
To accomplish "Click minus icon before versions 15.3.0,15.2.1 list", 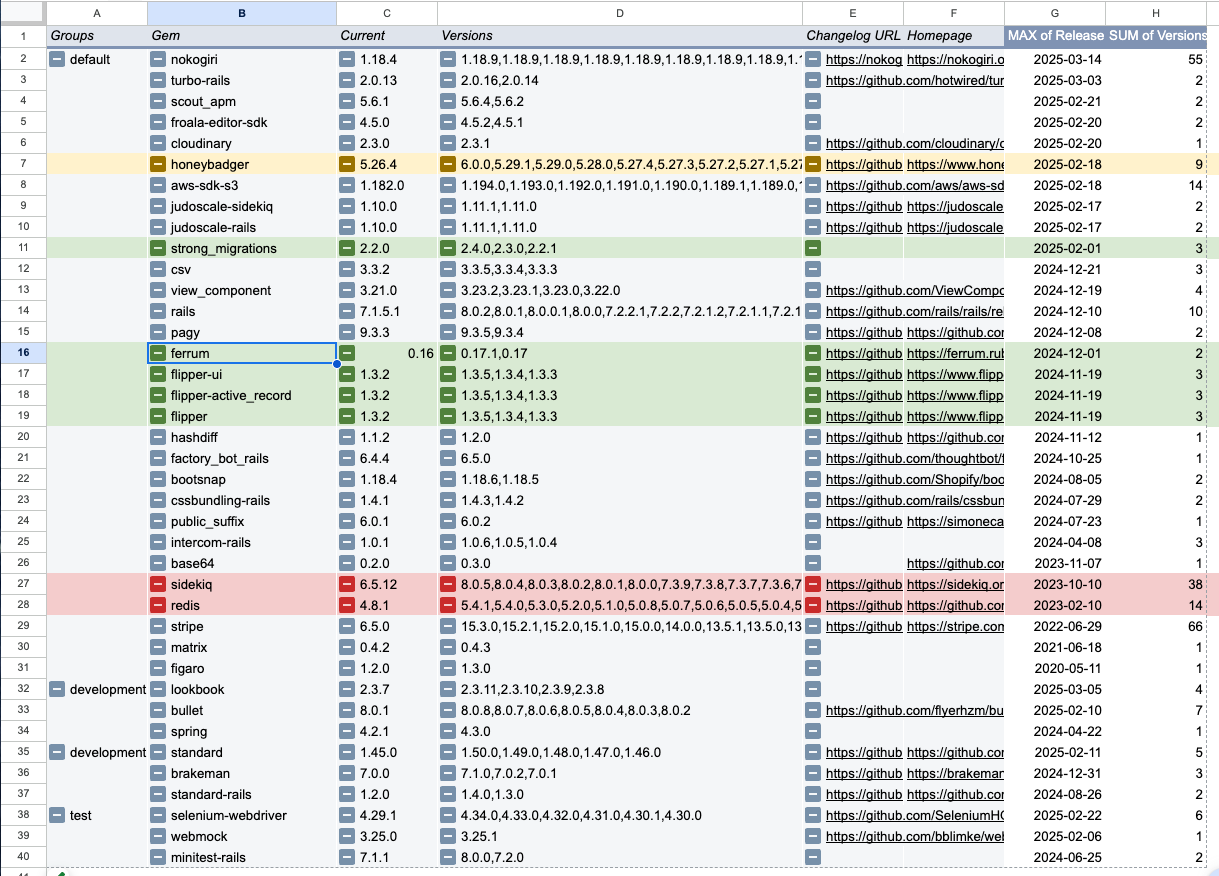I will (x=448, y=627).
